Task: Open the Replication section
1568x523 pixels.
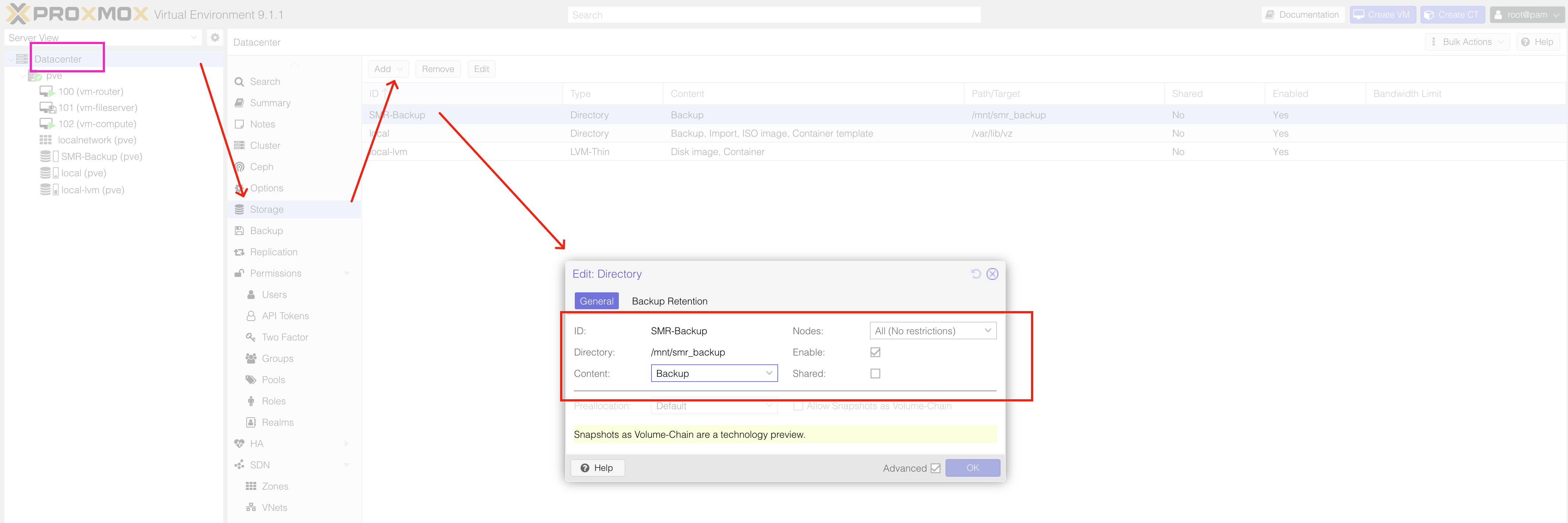Action: (x=273, y=252)
